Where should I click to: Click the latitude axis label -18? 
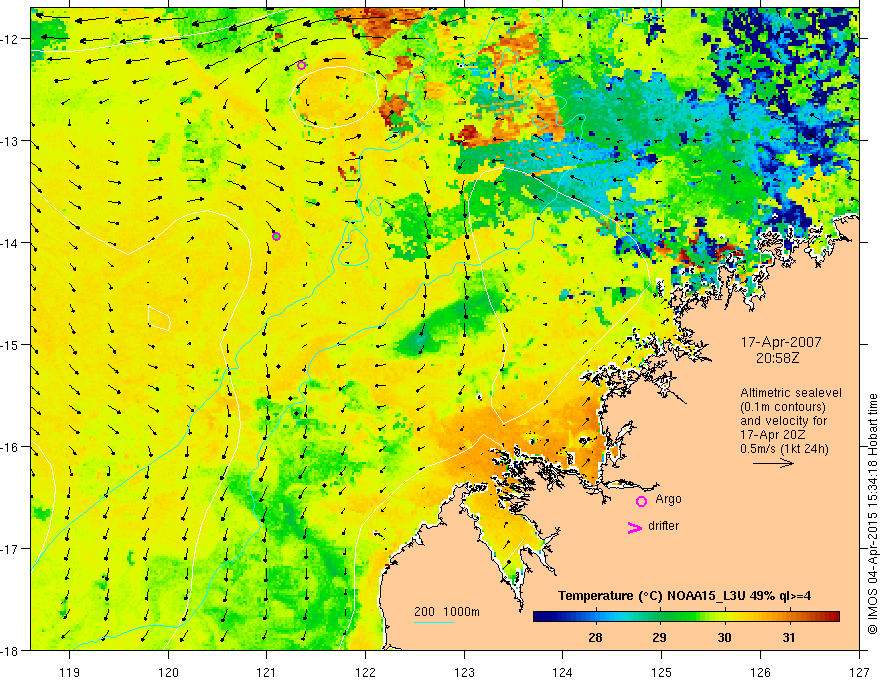click(x=11, y=651)
